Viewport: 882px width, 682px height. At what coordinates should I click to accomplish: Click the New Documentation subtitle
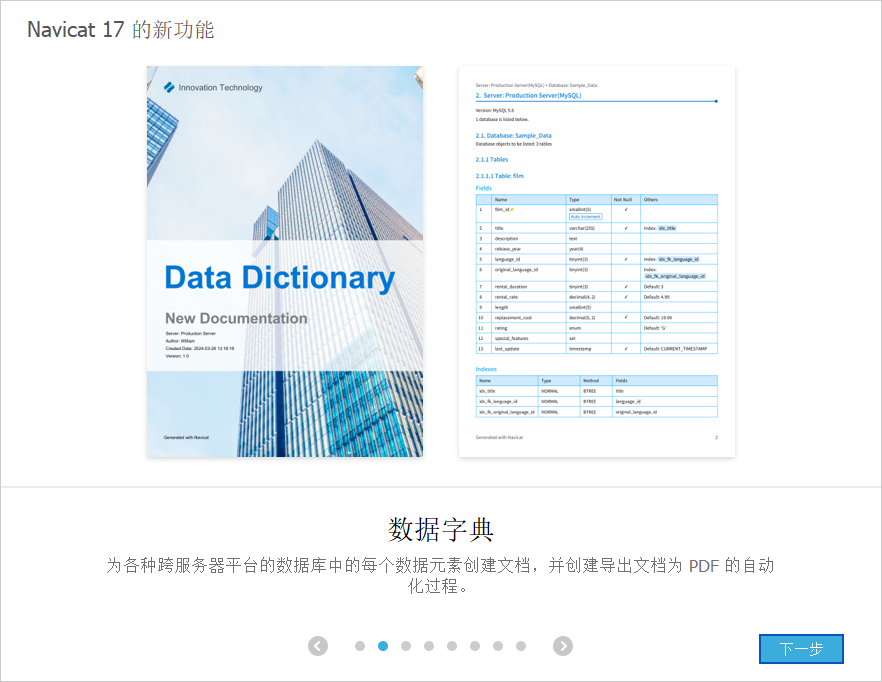(236, 318)
